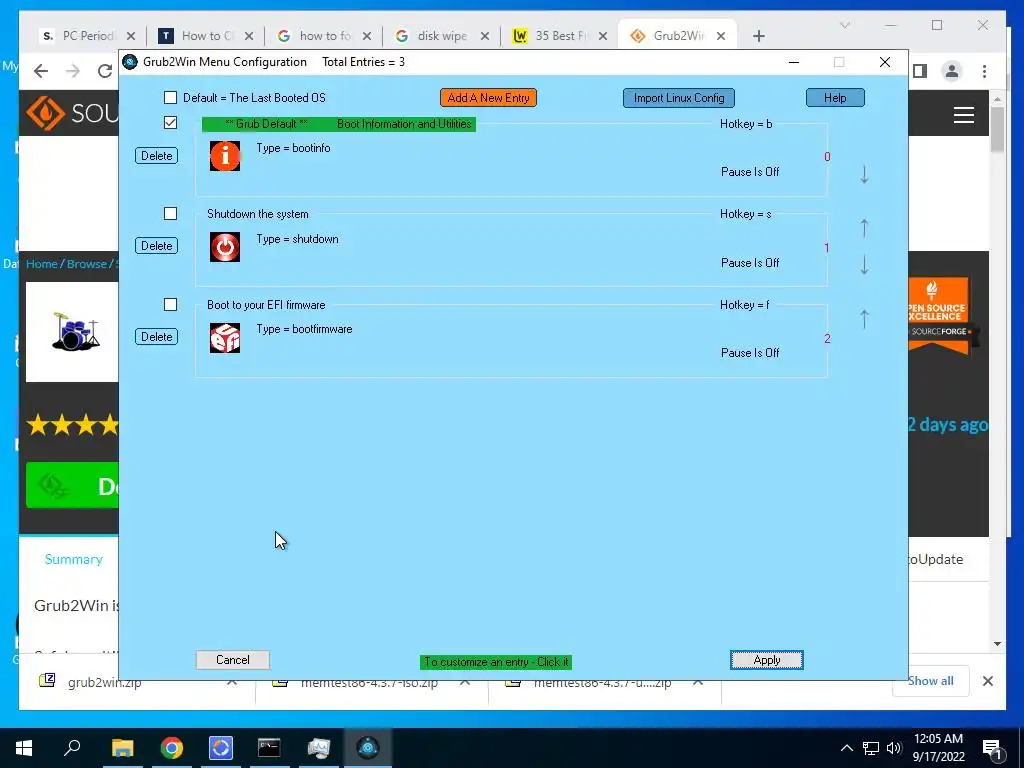Click Grub2Win title bar app icon

click(x=131, y=61)
